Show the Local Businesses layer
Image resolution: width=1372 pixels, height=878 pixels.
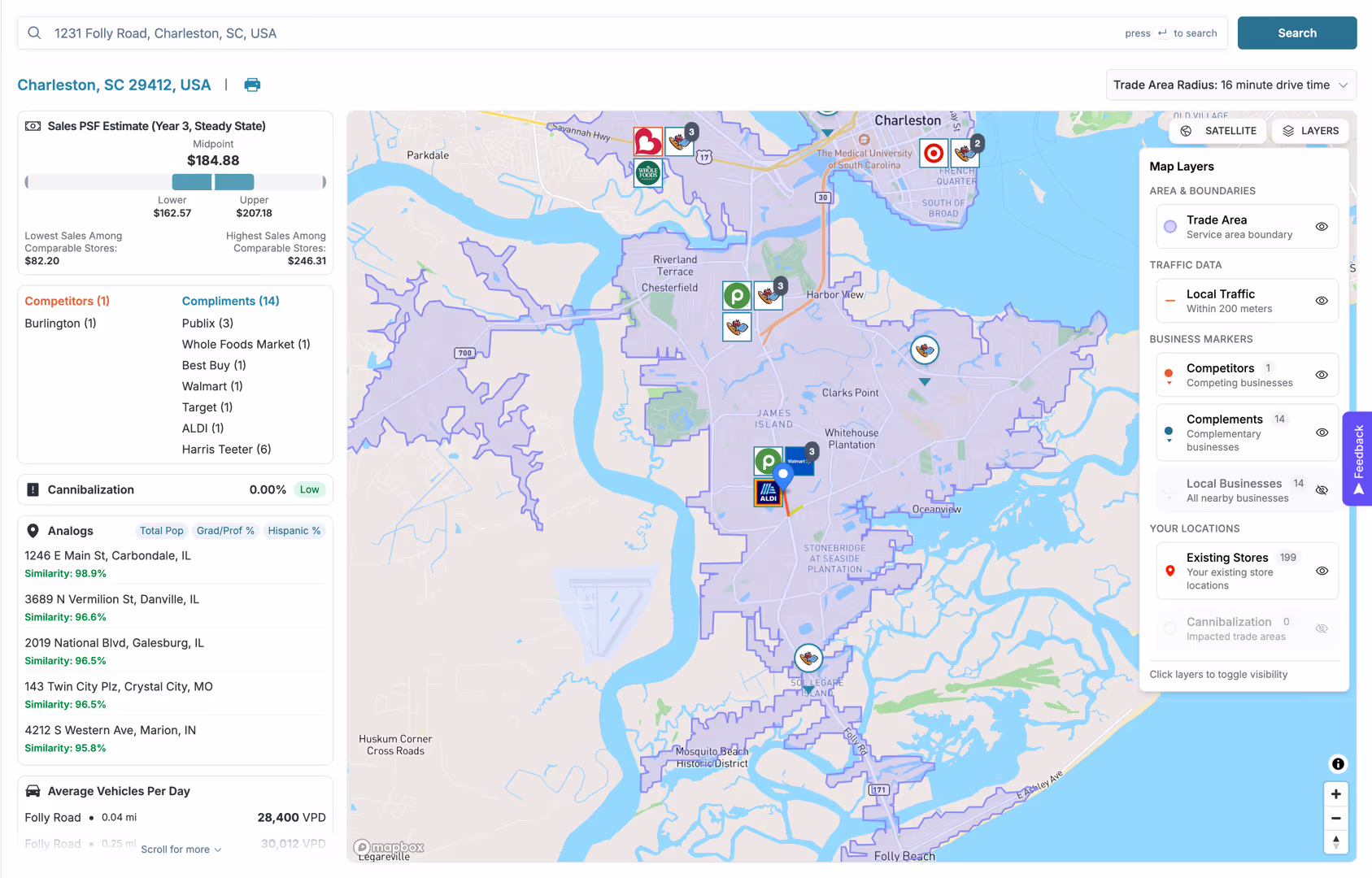(1321, 489)
